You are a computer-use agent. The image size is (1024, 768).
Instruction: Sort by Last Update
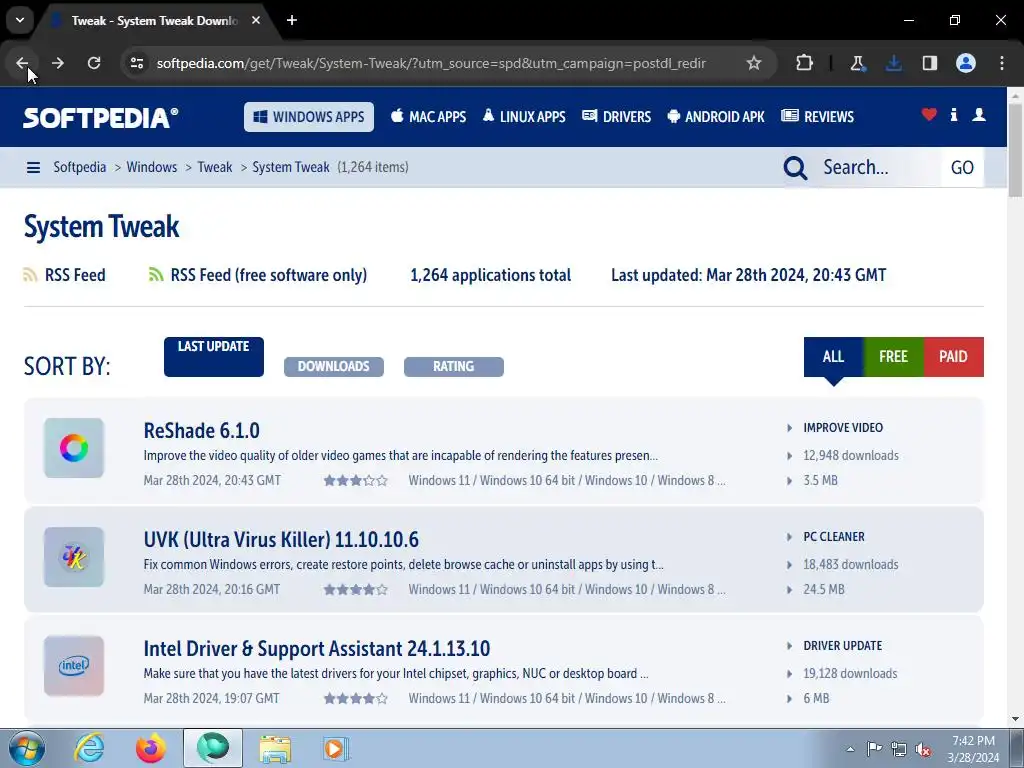point(214,357)
